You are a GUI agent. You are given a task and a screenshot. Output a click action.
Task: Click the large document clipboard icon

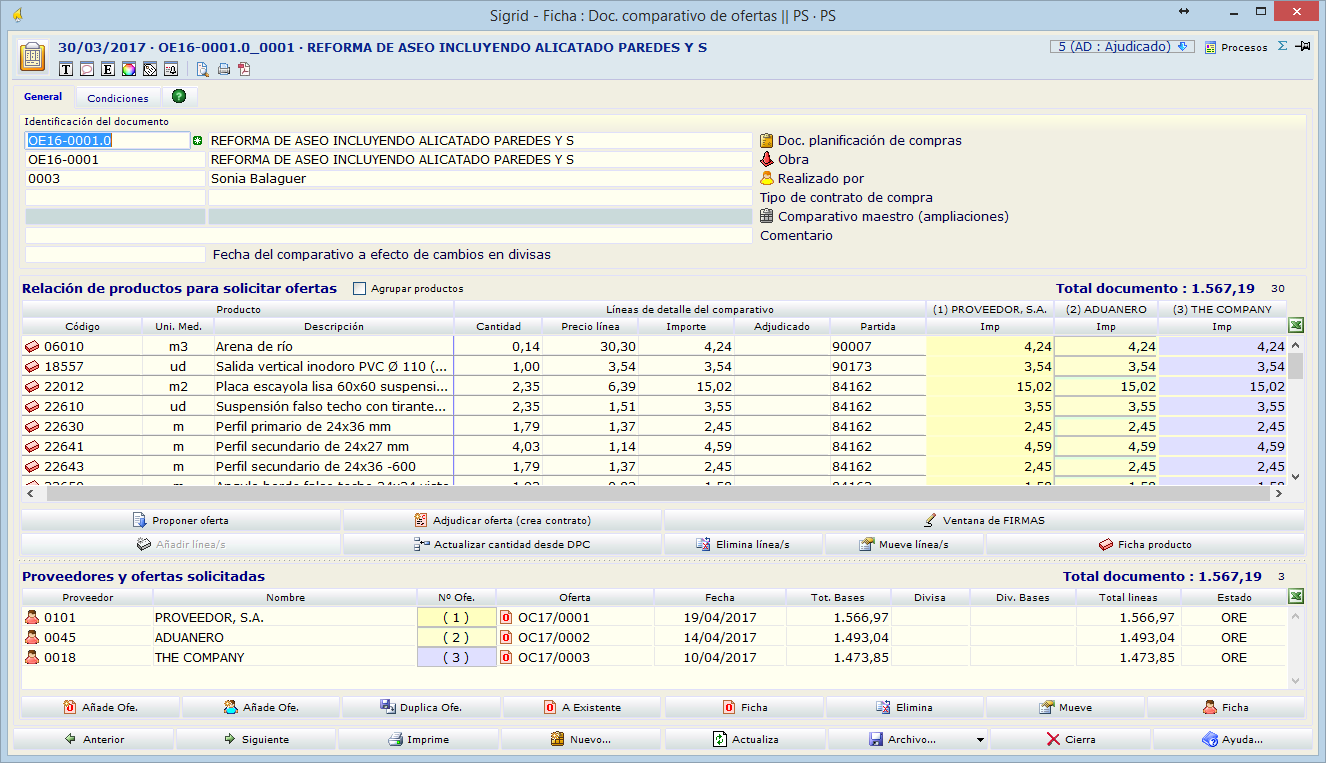[33, 56]
